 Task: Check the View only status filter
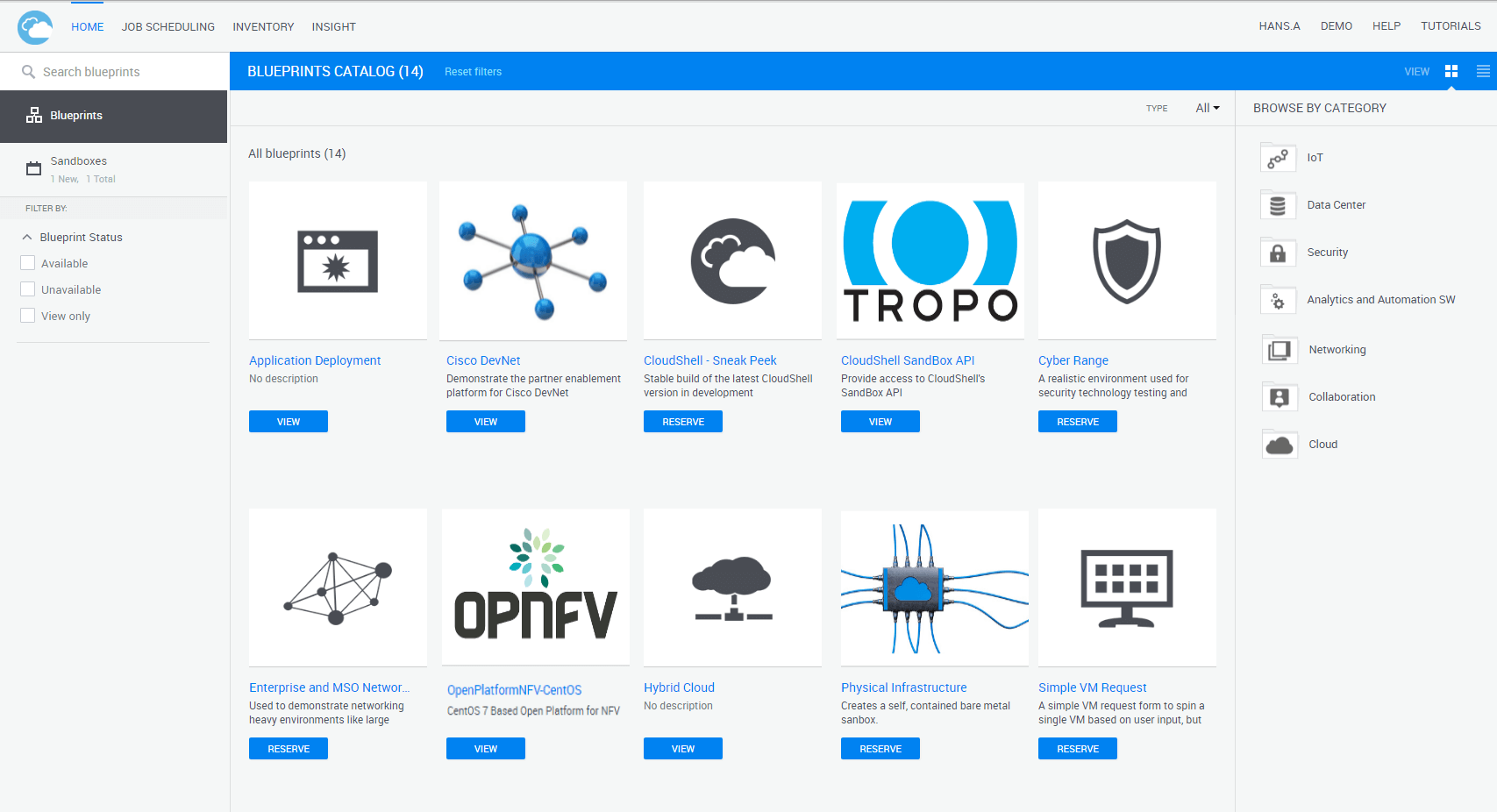coord(28,316)
